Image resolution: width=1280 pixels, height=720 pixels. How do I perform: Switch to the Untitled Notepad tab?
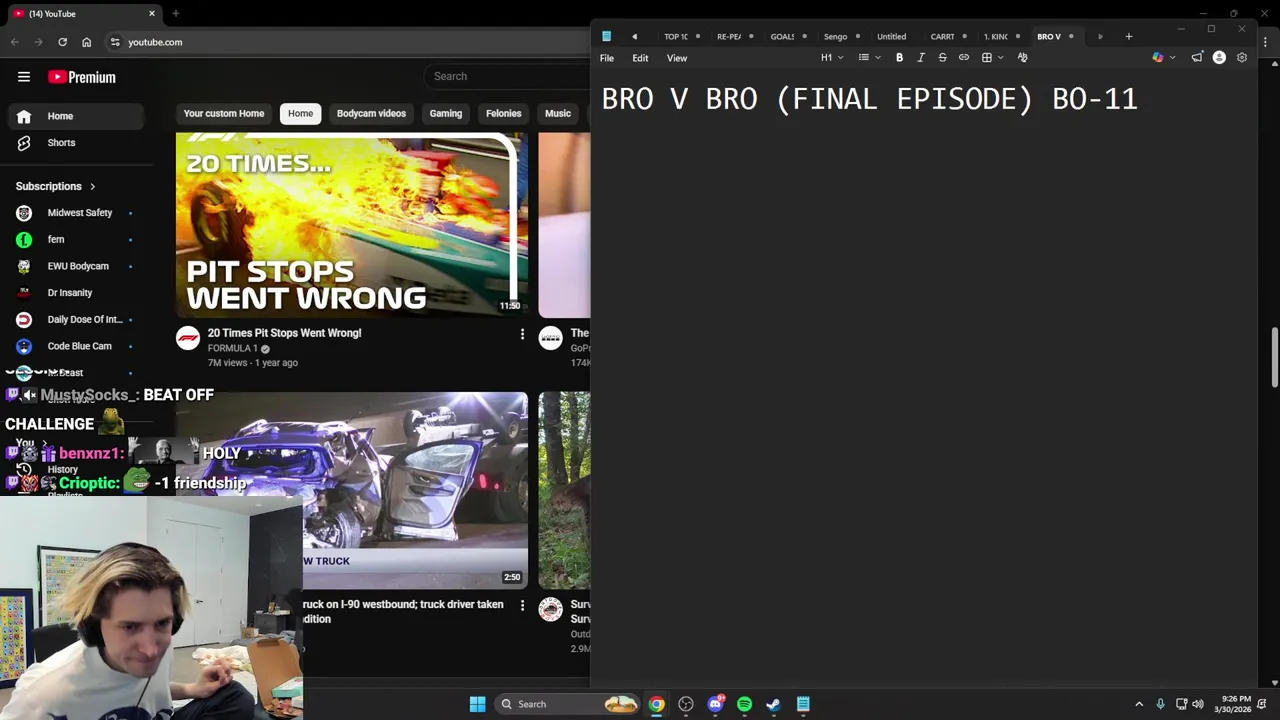(x=891, y=37)
